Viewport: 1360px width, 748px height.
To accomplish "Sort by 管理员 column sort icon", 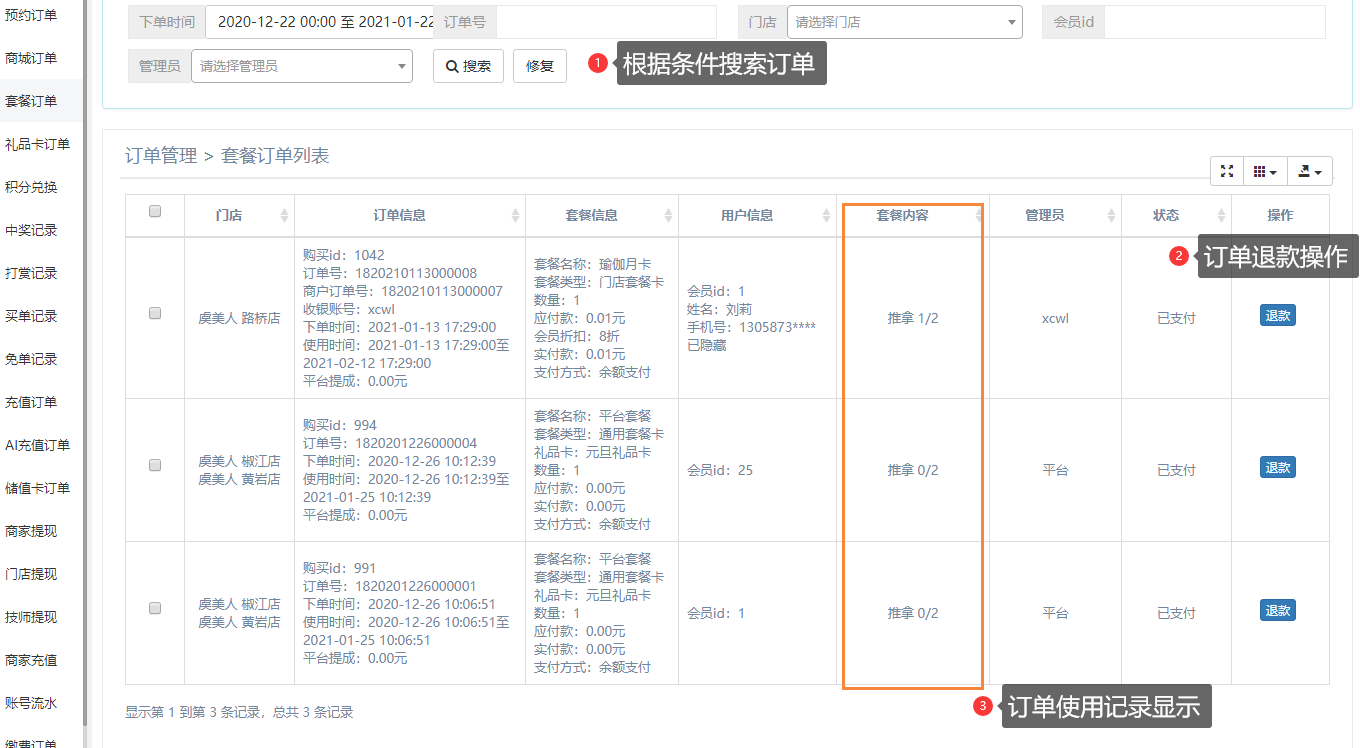I will pyautogui.click(x=1112, y=216).
